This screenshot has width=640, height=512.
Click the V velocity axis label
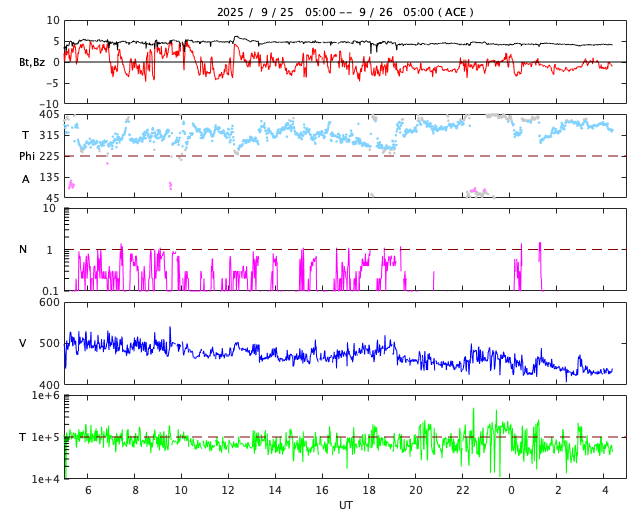pyautogui.click(x=23, y=344)
